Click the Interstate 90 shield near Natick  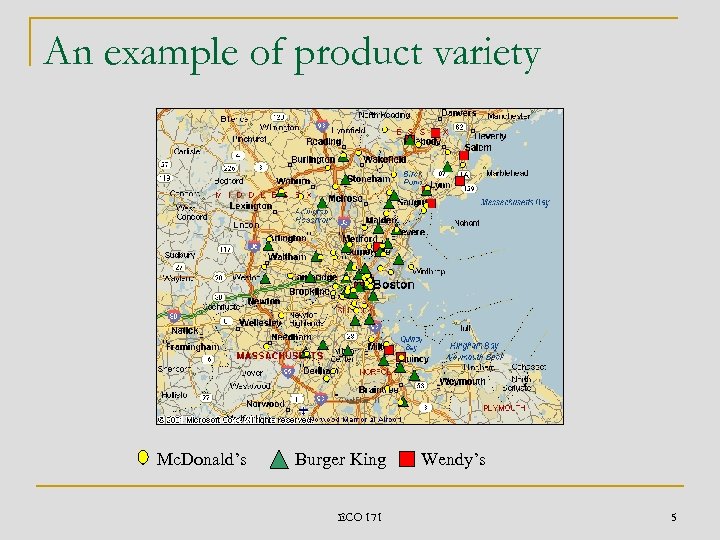coord(174,315)
